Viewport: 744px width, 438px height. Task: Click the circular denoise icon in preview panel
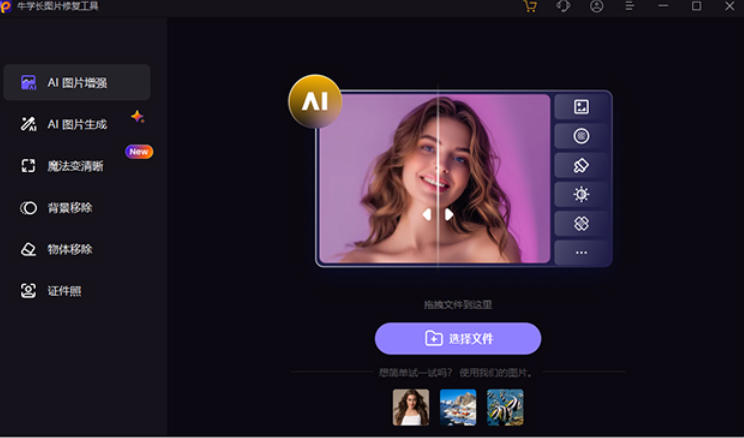[x=581, y=136]
